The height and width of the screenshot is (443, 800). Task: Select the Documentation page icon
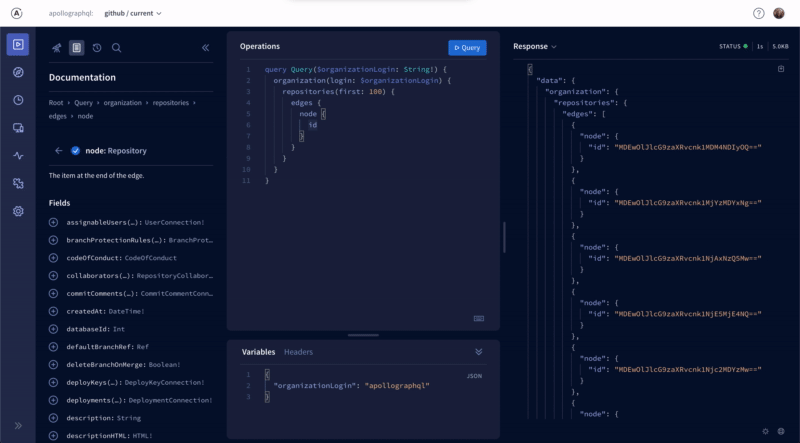click(77, 47)
